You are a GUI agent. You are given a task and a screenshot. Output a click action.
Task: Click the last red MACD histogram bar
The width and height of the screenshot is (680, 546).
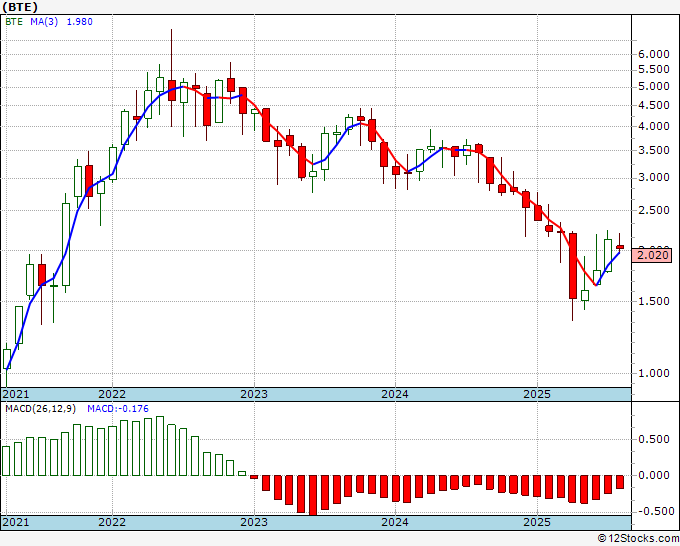(620, 482)
